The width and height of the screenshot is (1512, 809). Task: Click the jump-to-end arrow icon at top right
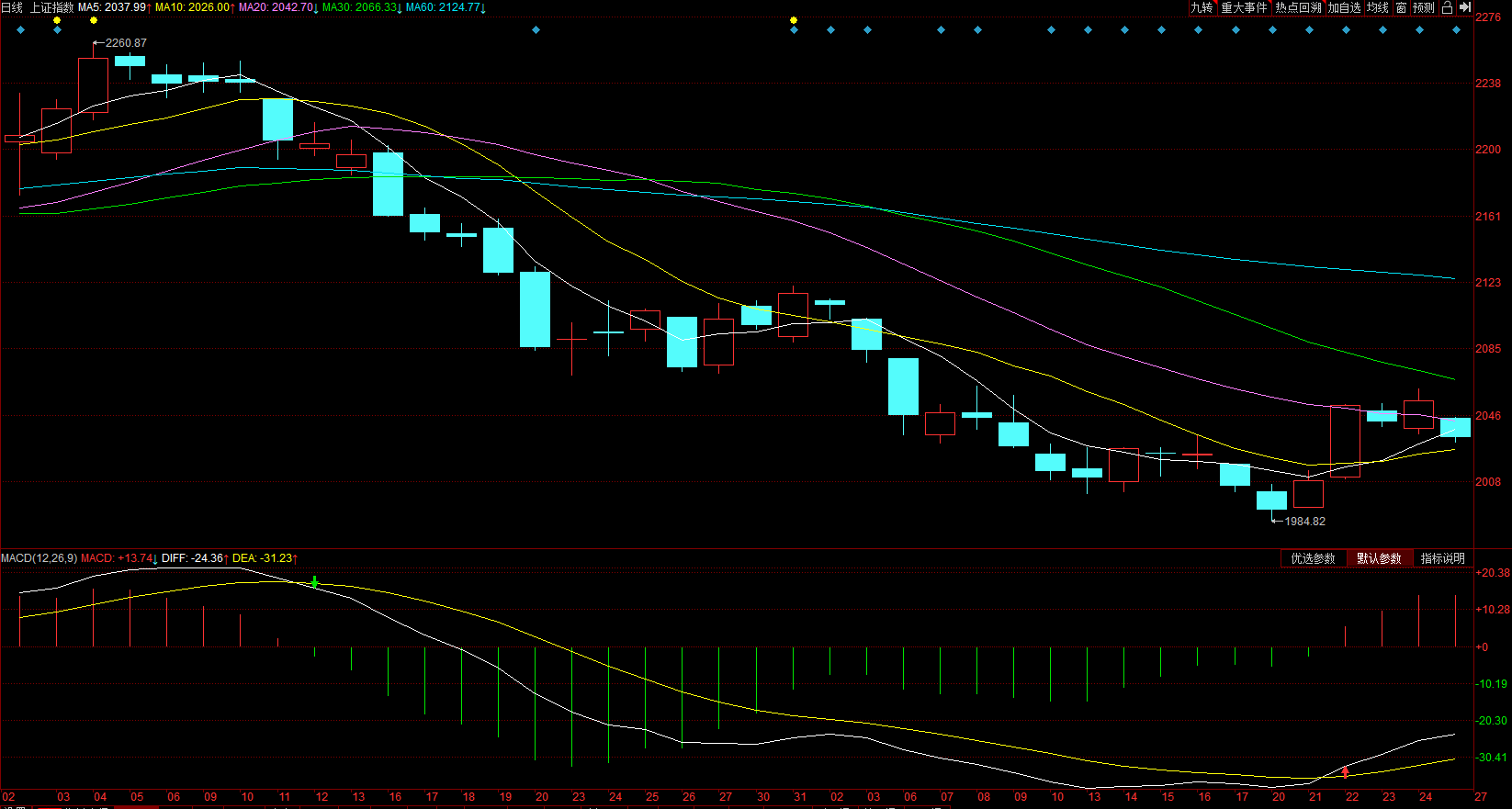[1465, 7]
